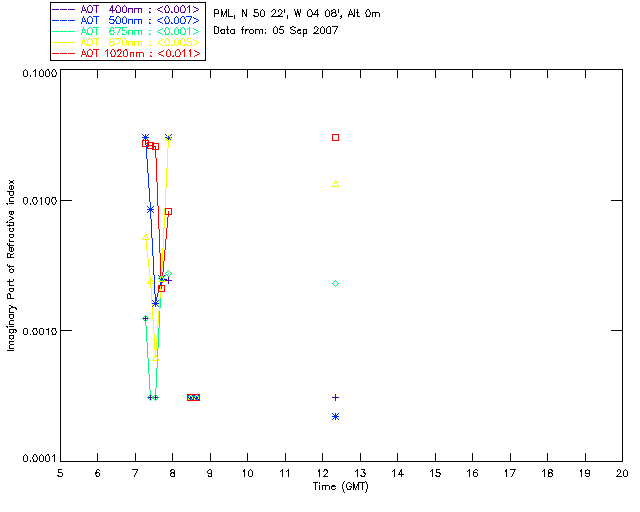Click the y-axis tick label 0.0010
This screenshot has height=512, width=640.
[x=40, y=331]
